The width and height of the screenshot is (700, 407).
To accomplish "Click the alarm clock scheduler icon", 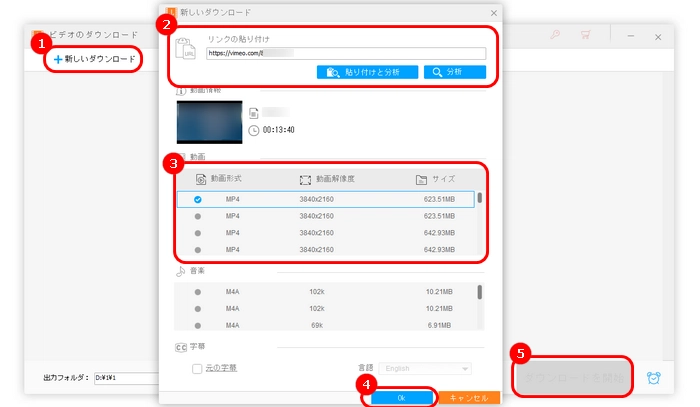I will click(654, 378).
